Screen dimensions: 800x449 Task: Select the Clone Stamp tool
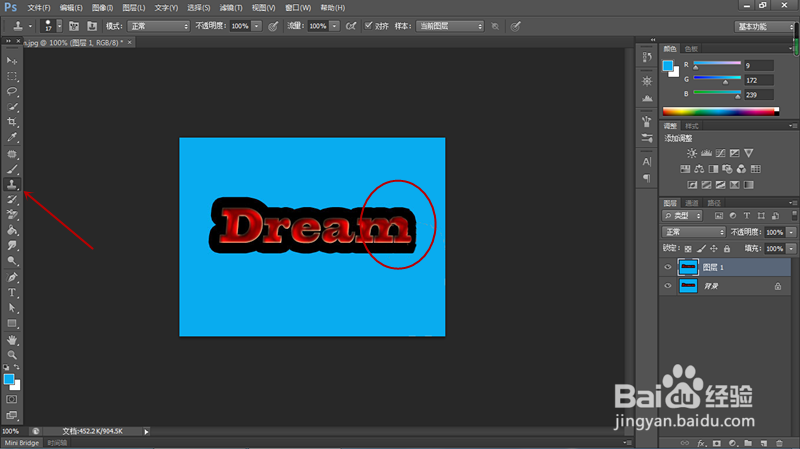(12, 185)
